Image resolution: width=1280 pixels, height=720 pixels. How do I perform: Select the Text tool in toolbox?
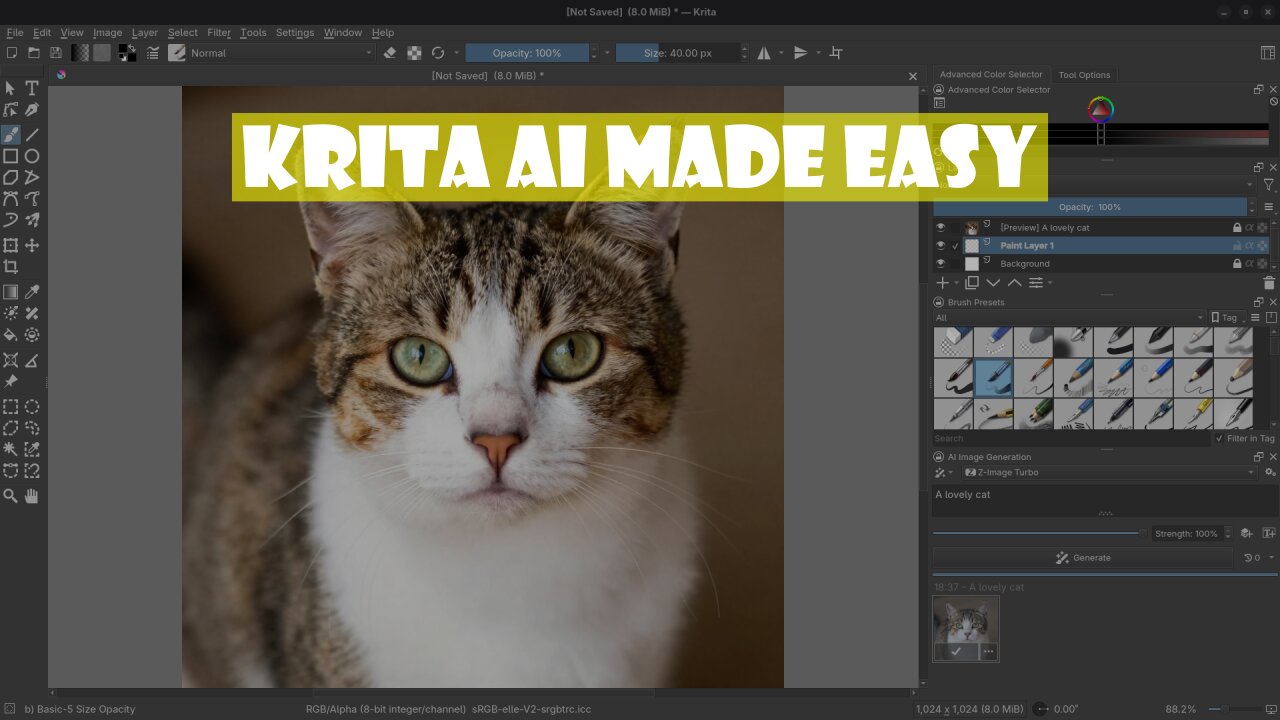pyautogui.click(x=32, y=88)
